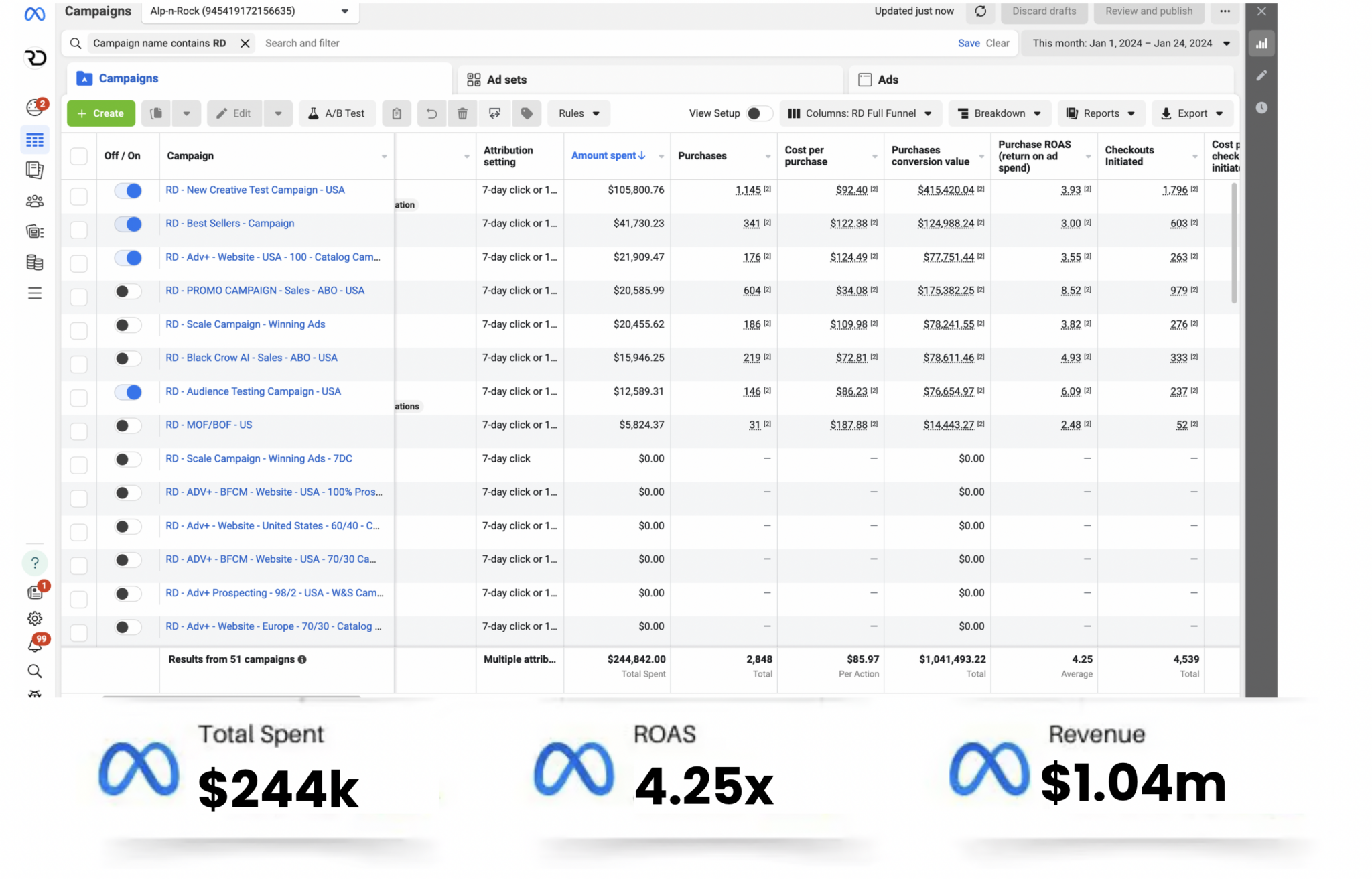This screenshot has height=879, width=1372.
Task: Click the vertical scrollbar of campaigns table
Action: pos(1234,243)
